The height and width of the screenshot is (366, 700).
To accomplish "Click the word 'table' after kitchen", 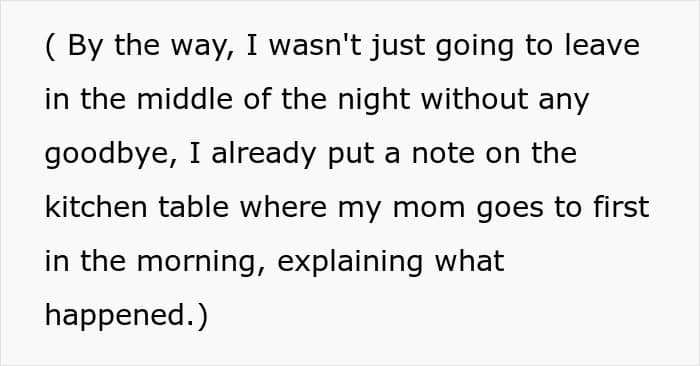I will point(193,207).
